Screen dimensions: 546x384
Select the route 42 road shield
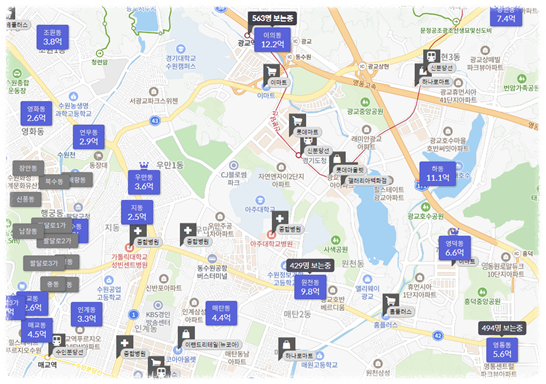[438, 336]
